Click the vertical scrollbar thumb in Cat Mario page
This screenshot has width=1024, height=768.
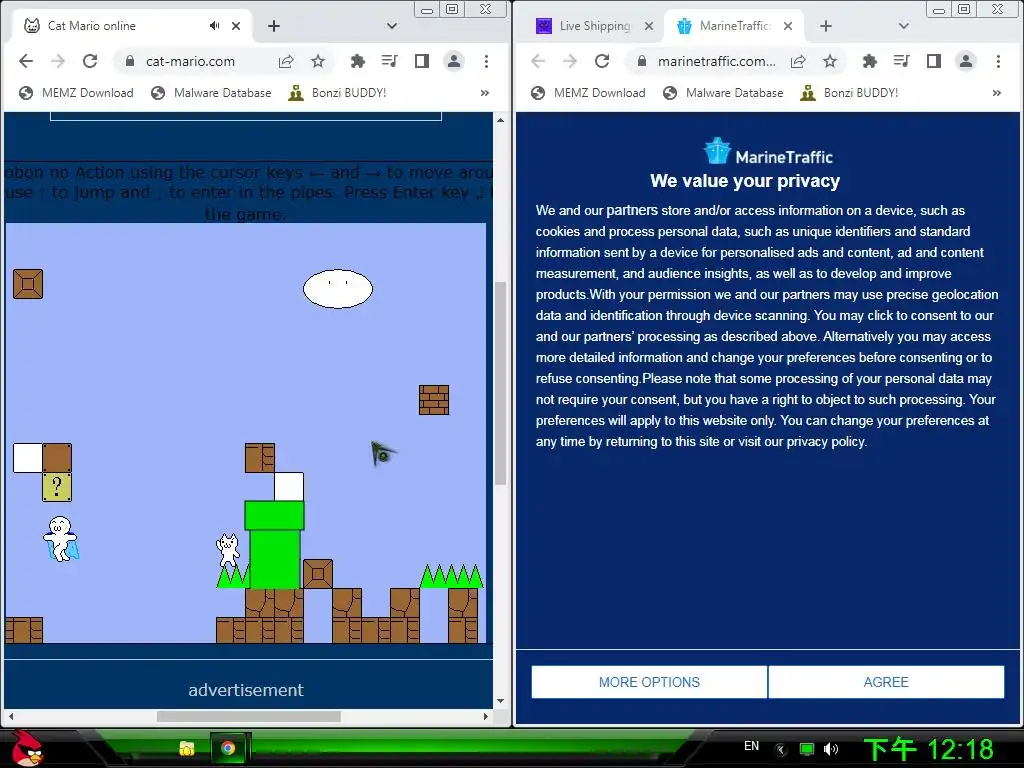[x=501, y=383]
